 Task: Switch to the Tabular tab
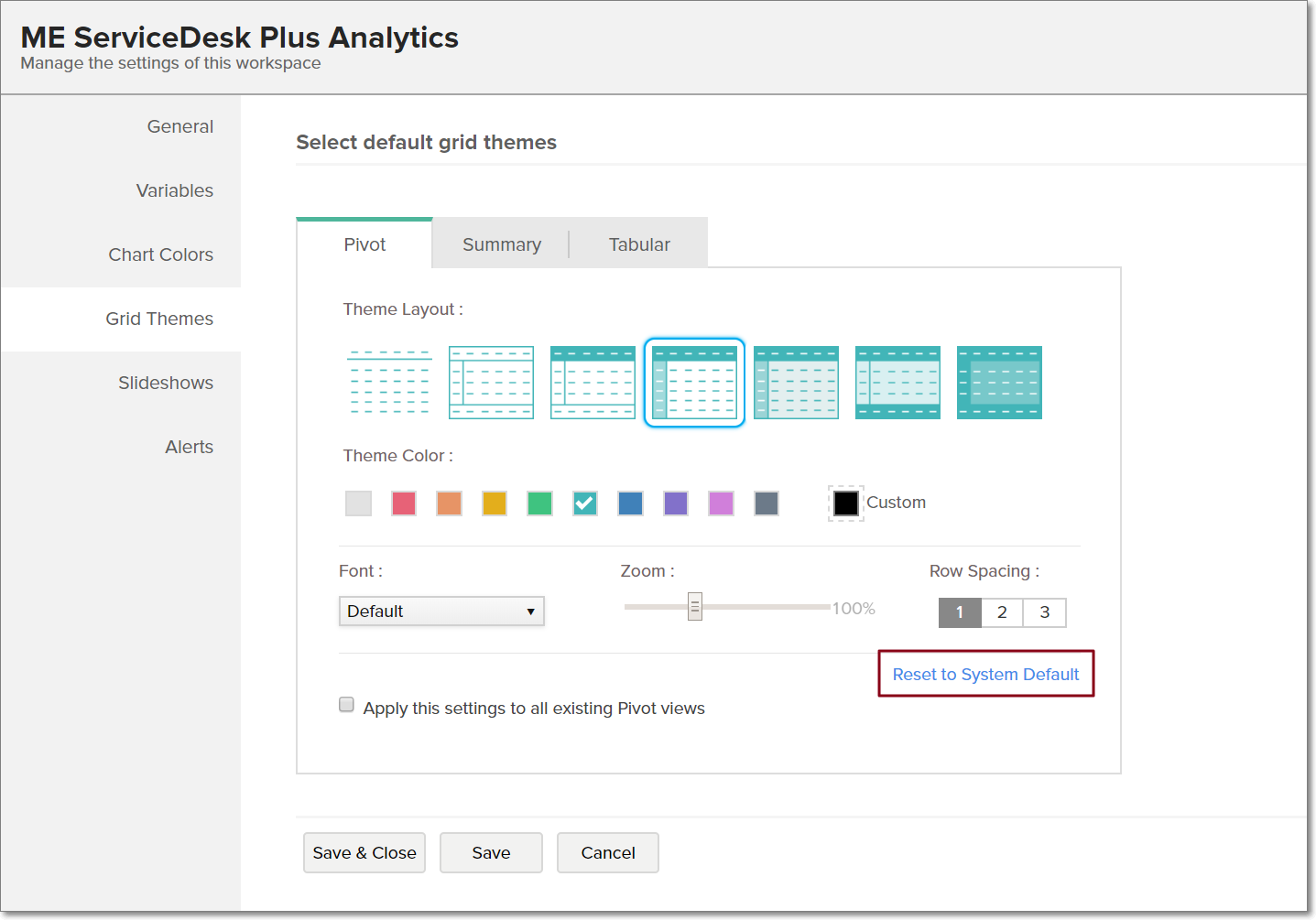639,244
